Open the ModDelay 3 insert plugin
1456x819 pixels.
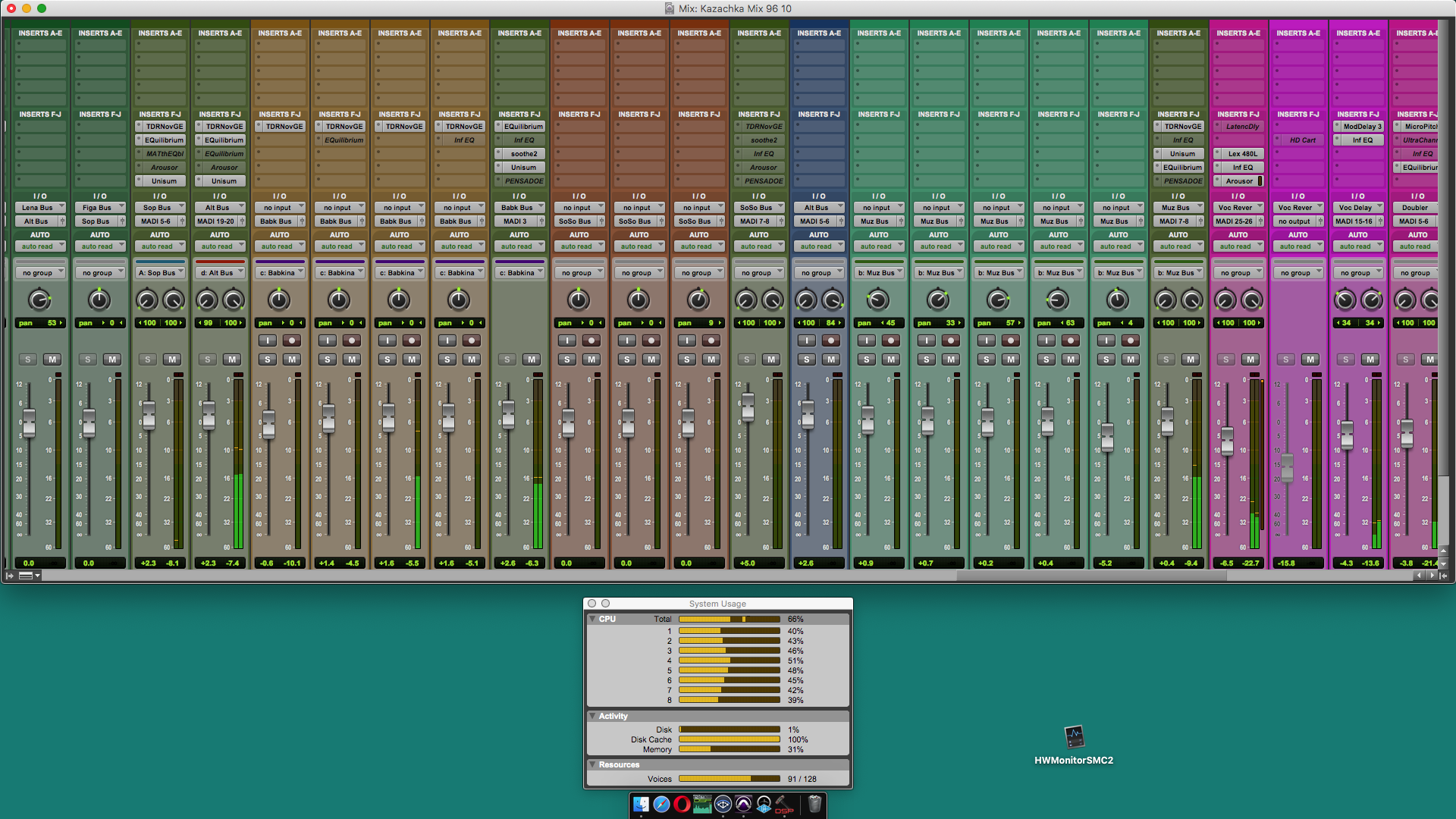tap(1362, 127)
